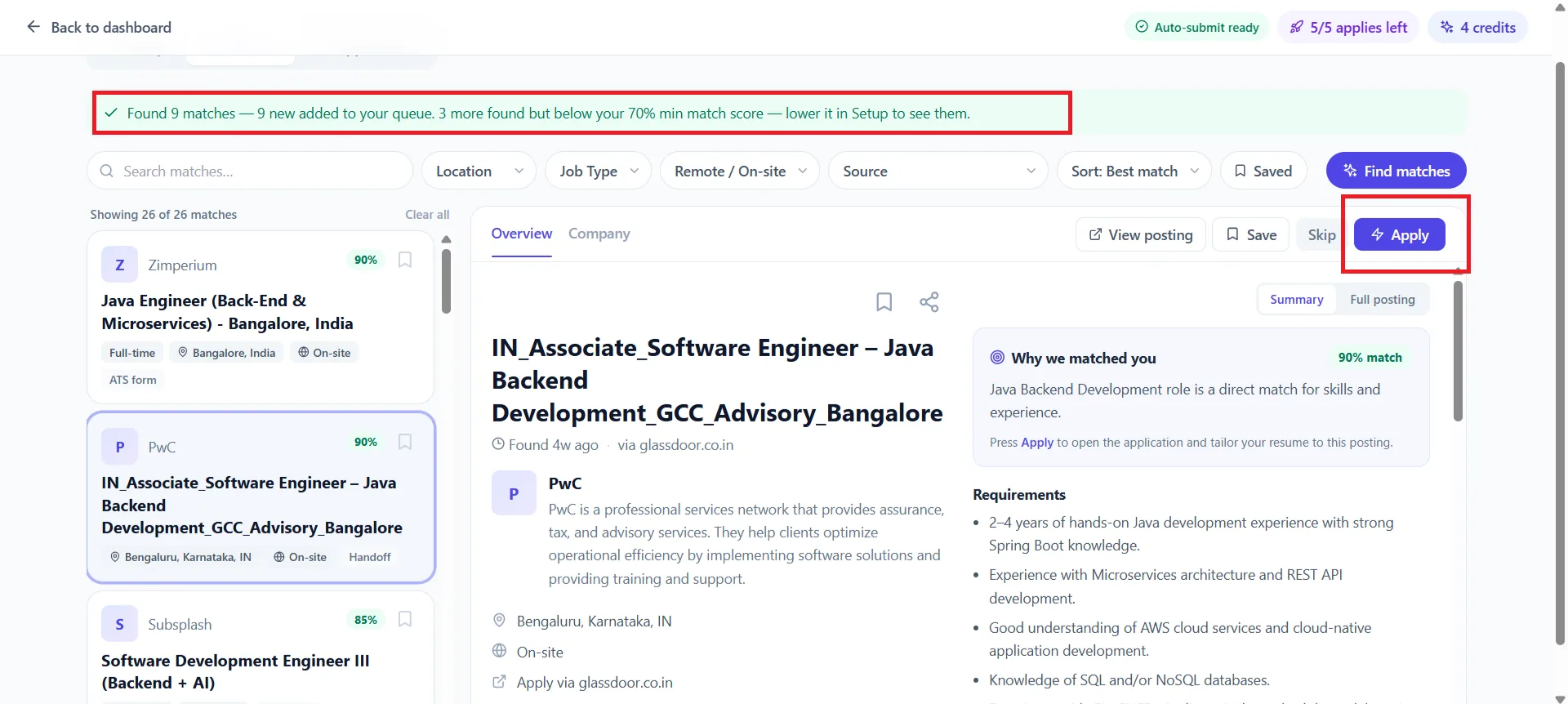Image resolution: width=1568 pixels, height=704 pixels.
Task: Click the sparkle icon in Find matches button
Action: click(x=1350, y=171)
